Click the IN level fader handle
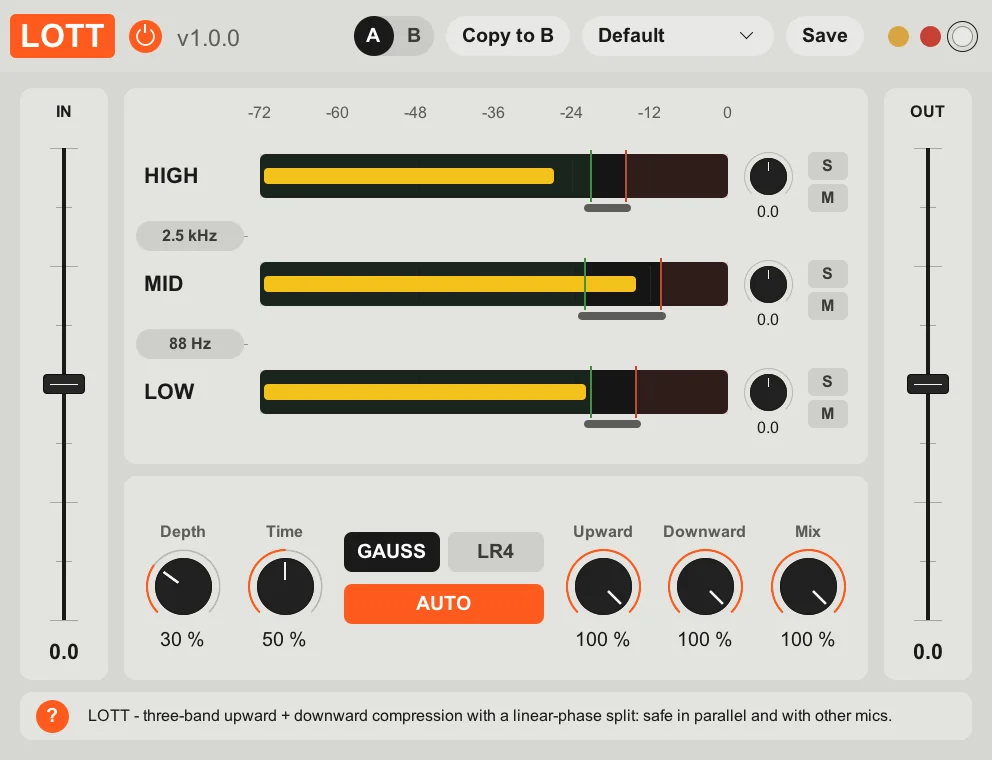The image size is (992, 760). 64,383
